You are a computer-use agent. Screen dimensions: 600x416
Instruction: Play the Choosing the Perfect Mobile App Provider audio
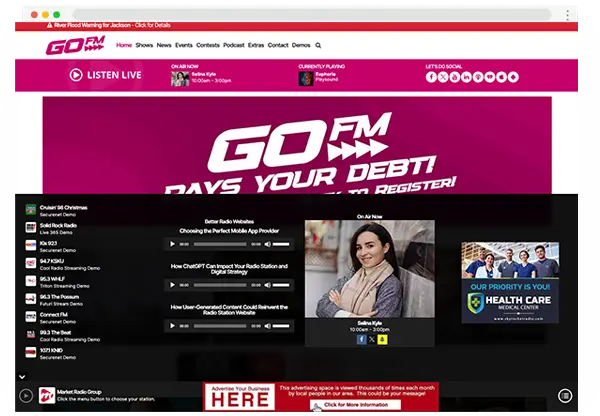point(173,243)
